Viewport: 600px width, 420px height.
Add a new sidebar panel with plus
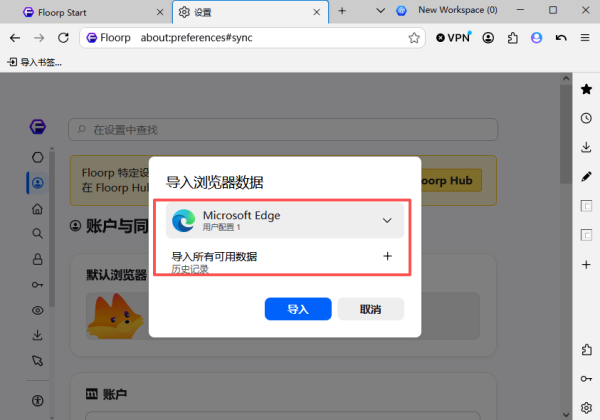click(586, 264)
